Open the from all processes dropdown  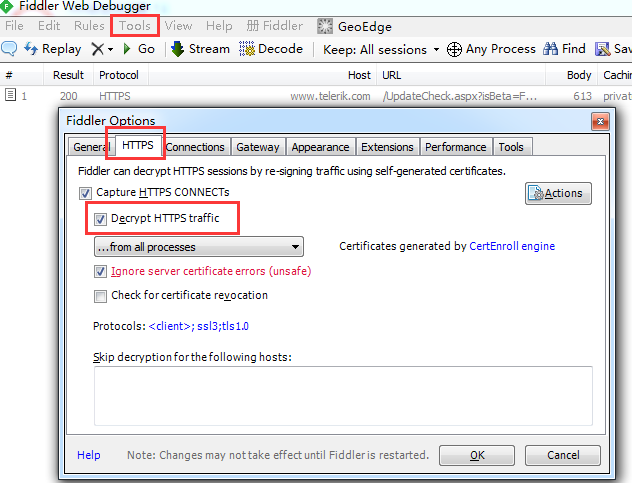pos(199,247)
